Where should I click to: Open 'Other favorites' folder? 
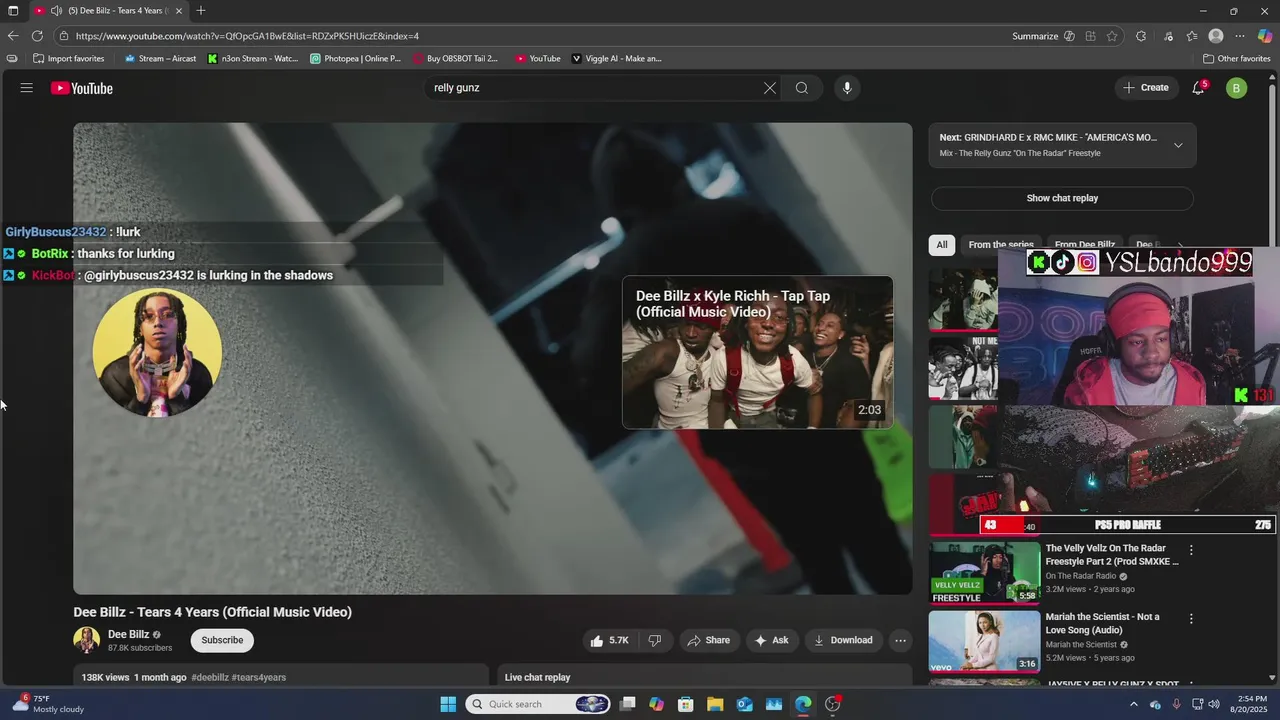pos(1236,58)
